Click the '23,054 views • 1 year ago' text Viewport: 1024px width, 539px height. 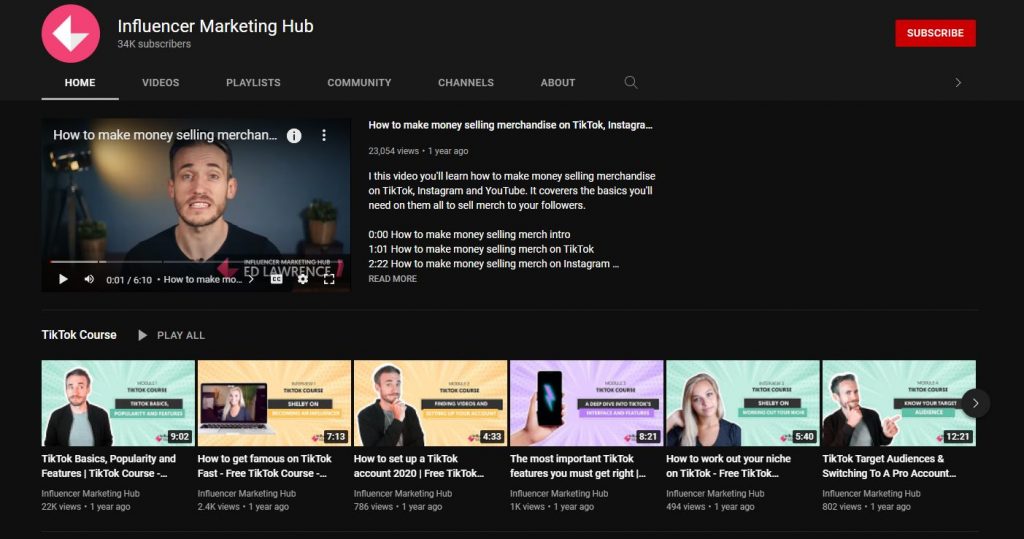(418, 151)
